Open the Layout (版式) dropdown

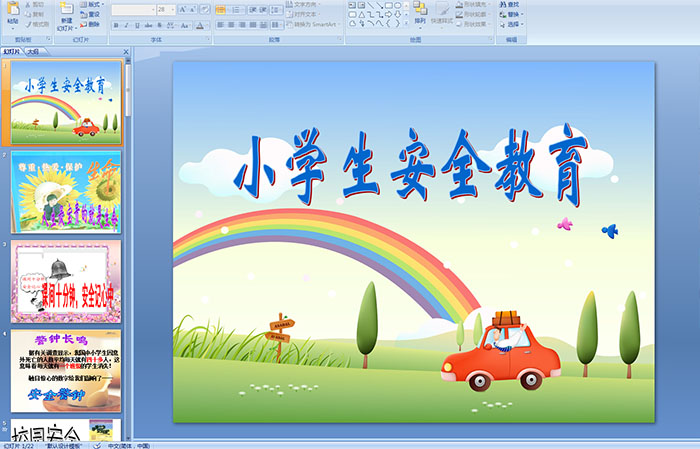click(x=92, y=4)
